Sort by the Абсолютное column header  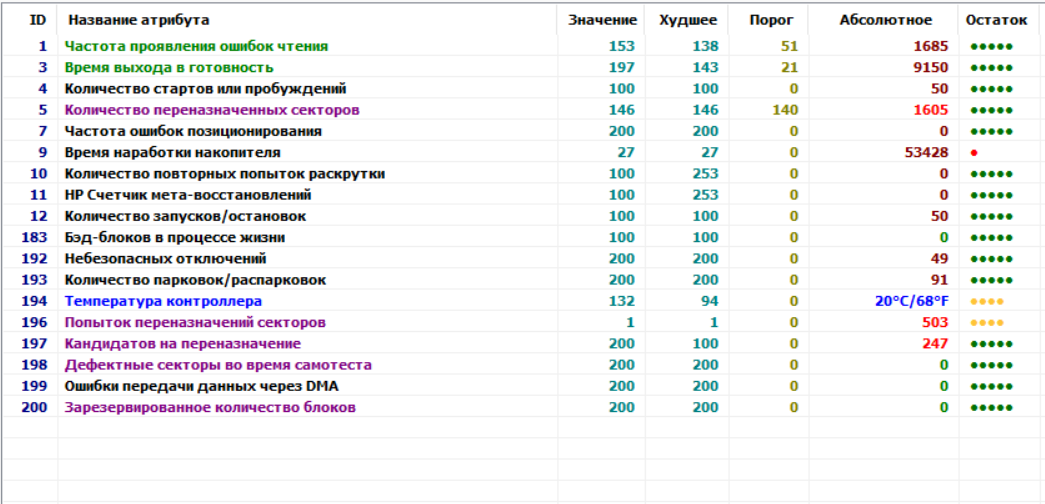pyautogui.click(x=885, y=20)
